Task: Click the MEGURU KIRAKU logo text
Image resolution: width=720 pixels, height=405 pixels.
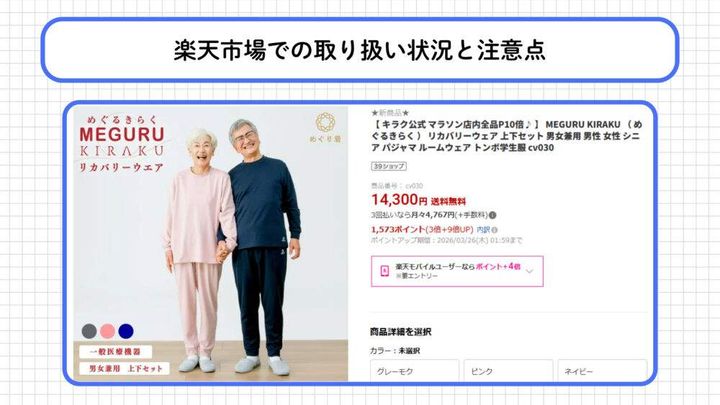Action: (x=122, y=143)
